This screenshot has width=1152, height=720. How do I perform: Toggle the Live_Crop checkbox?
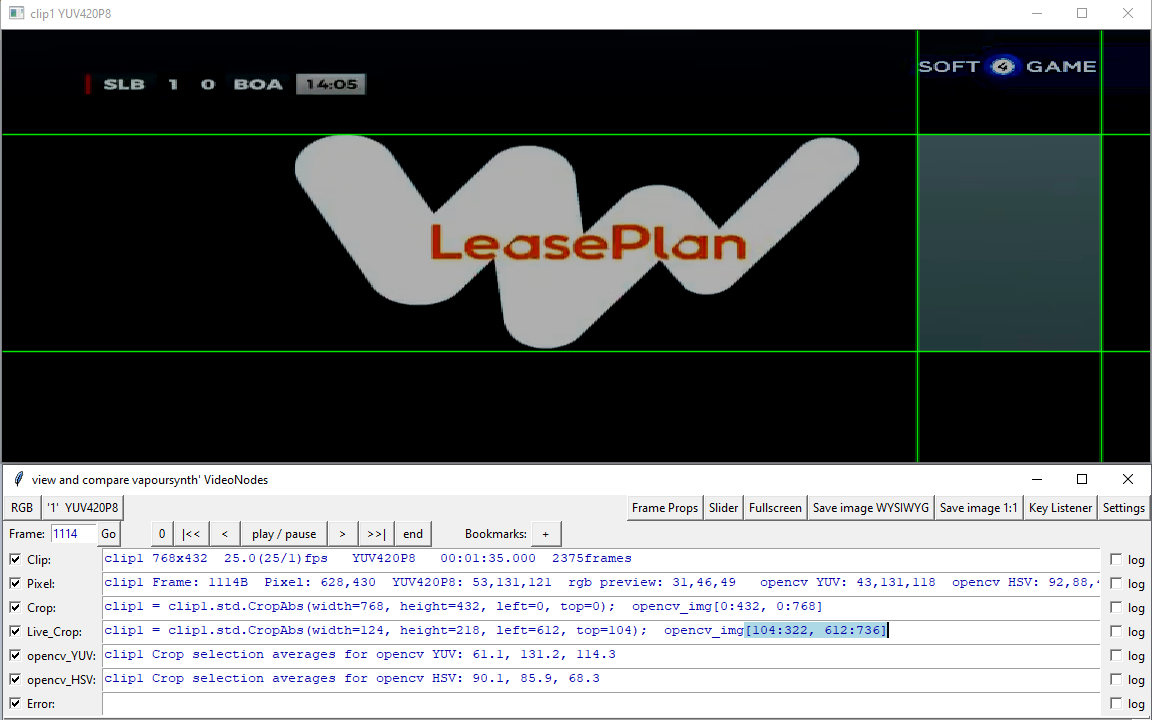coord(15,631)
